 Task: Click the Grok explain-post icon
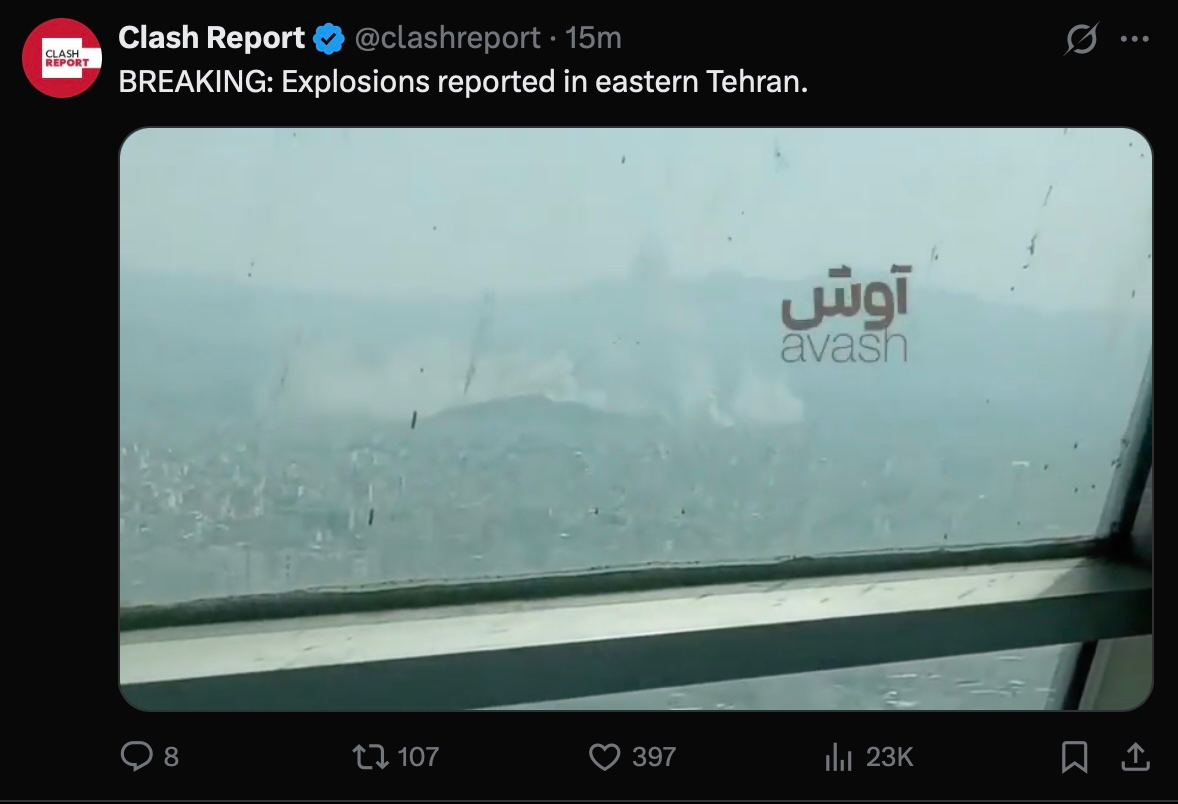[x=1081, y=38]
